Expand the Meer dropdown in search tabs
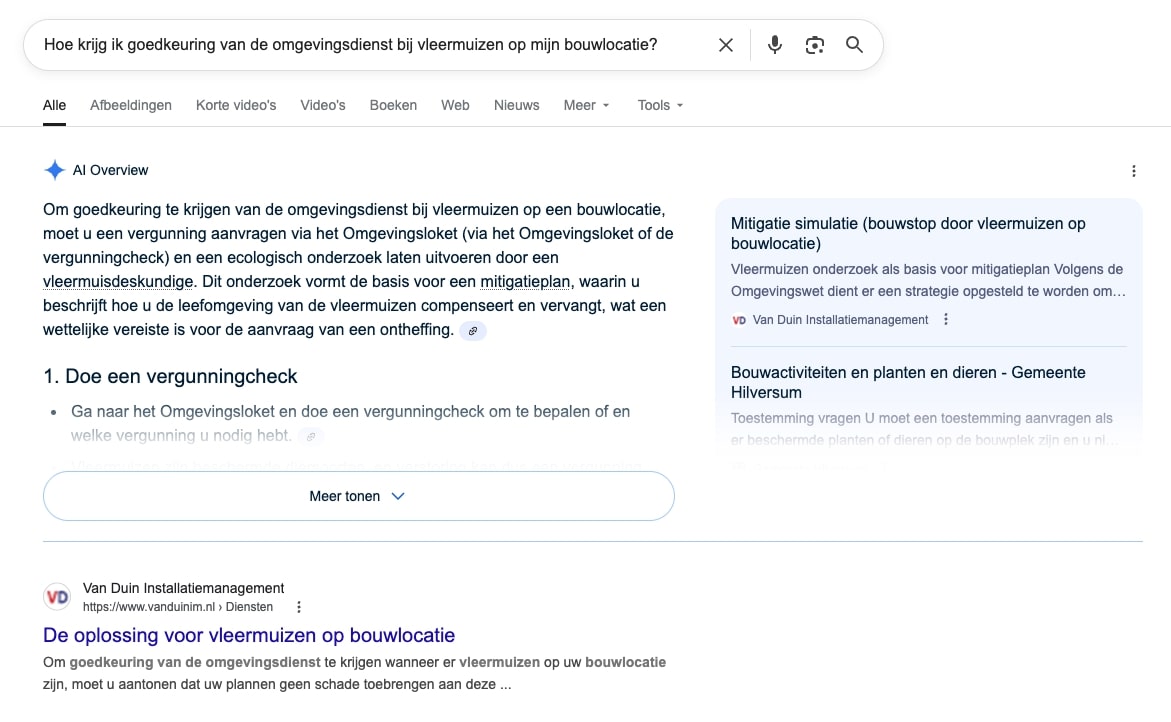 coord(586,105)
